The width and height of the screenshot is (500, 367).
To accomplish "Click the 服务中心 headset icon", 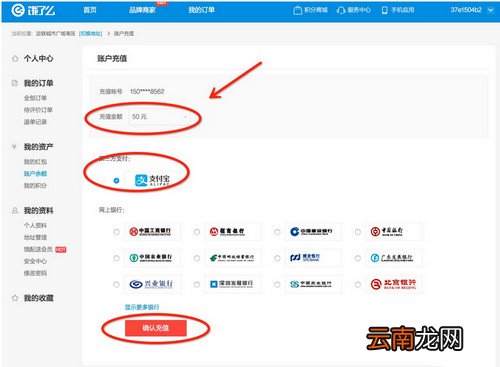I will point(341,10).
